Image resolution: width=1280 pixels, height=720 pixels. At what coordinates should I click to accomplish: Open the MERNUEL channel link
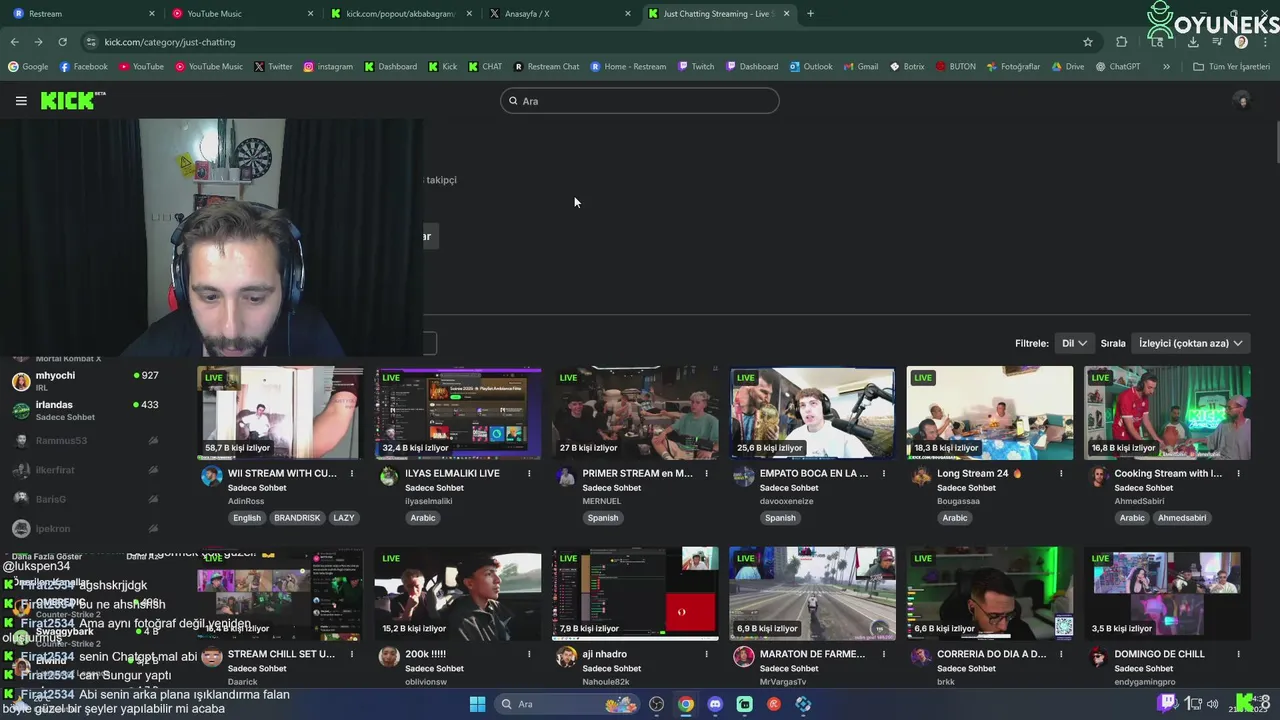click(602, 501)
